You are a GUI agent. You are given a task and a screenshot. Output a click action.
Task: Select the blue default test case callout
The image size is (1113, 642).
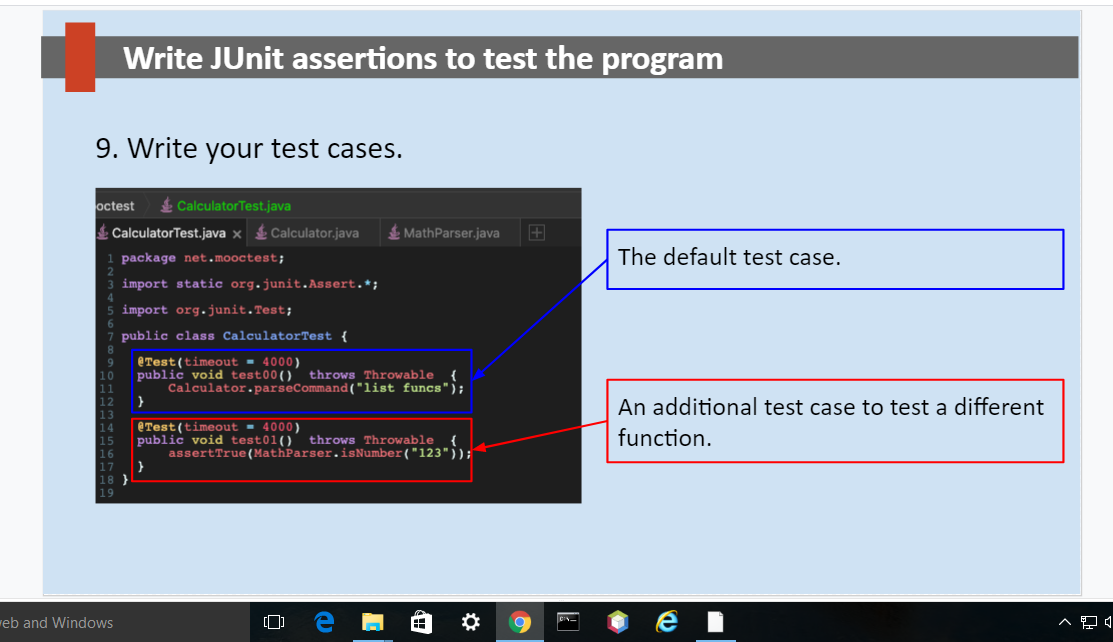point(835,258)
